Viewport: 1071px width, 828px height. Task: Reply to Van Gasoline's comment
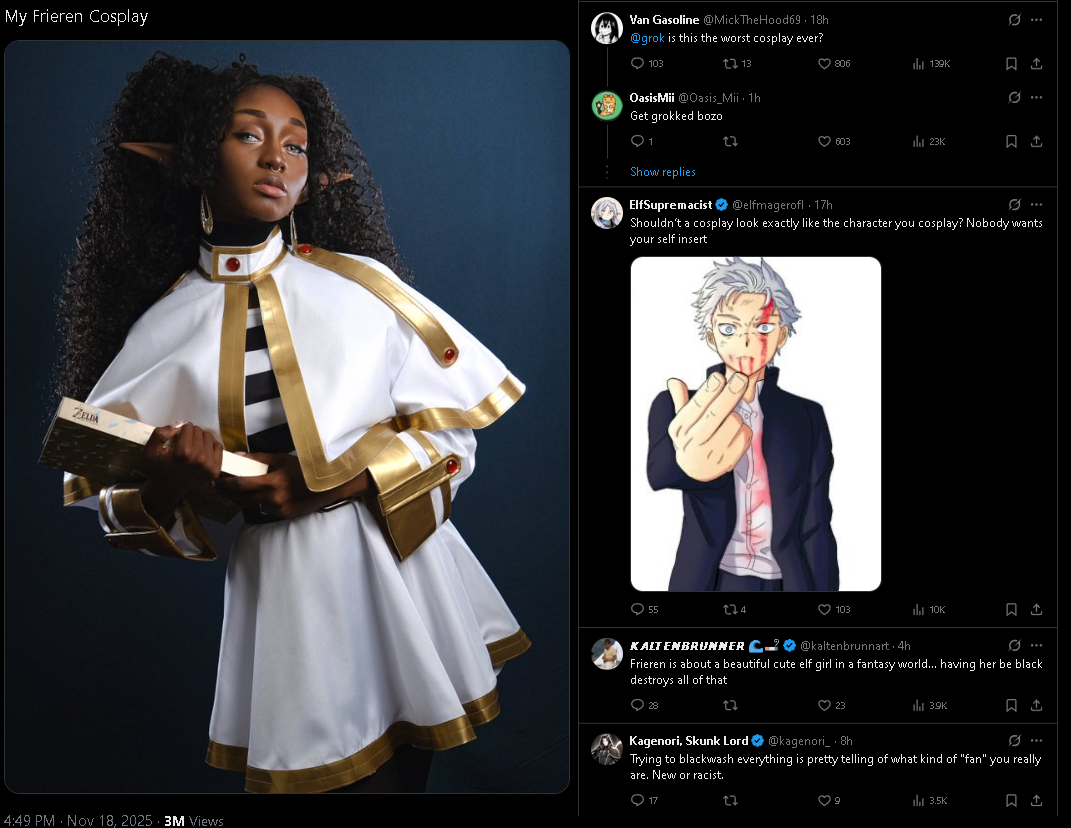tap(637, 64)
